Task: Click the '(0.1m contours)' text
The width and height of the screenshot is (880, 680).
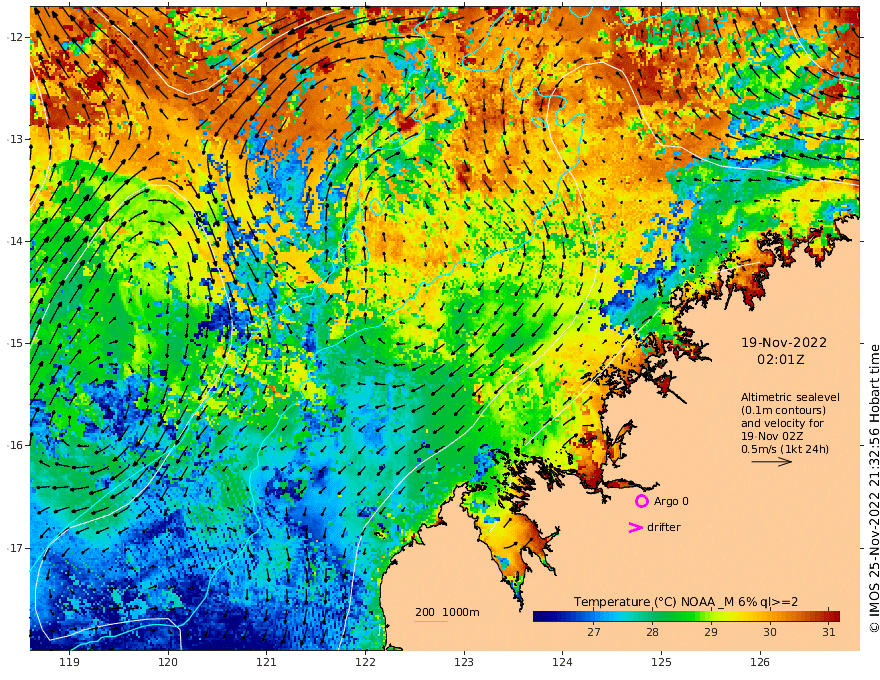Action: 783,410
